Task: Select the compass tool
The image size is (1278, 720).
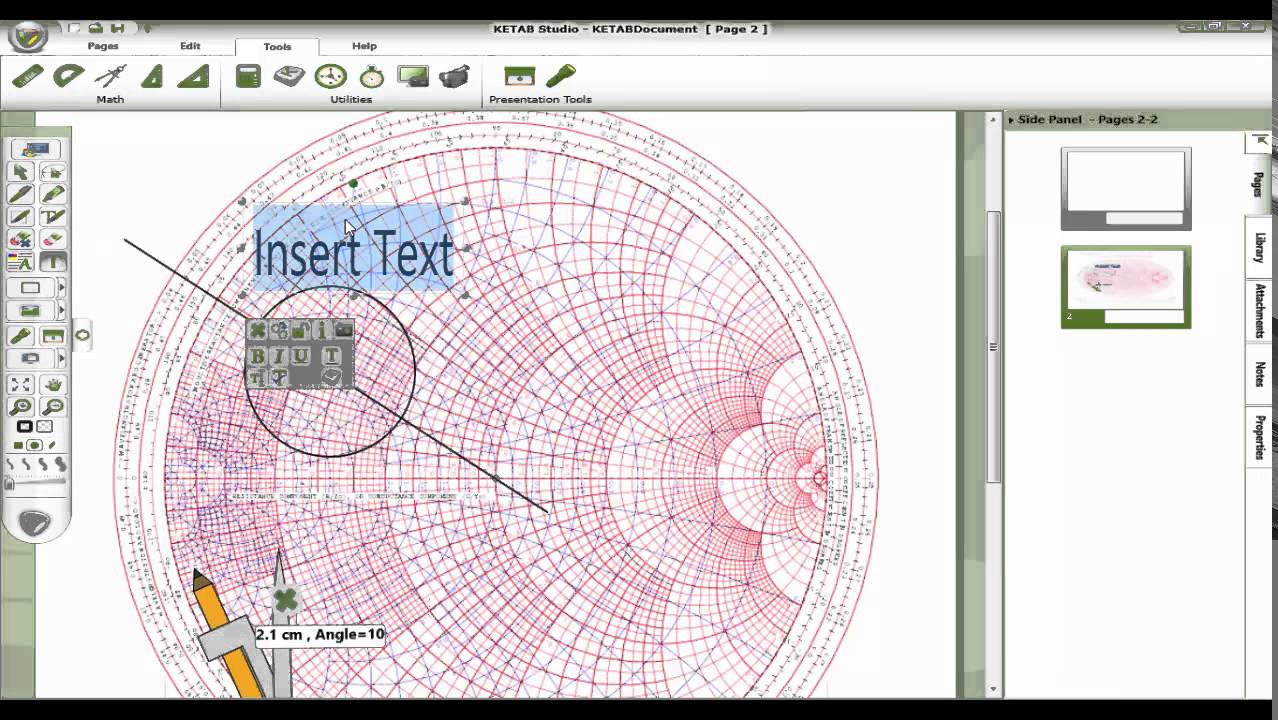Action: point(110,76)
